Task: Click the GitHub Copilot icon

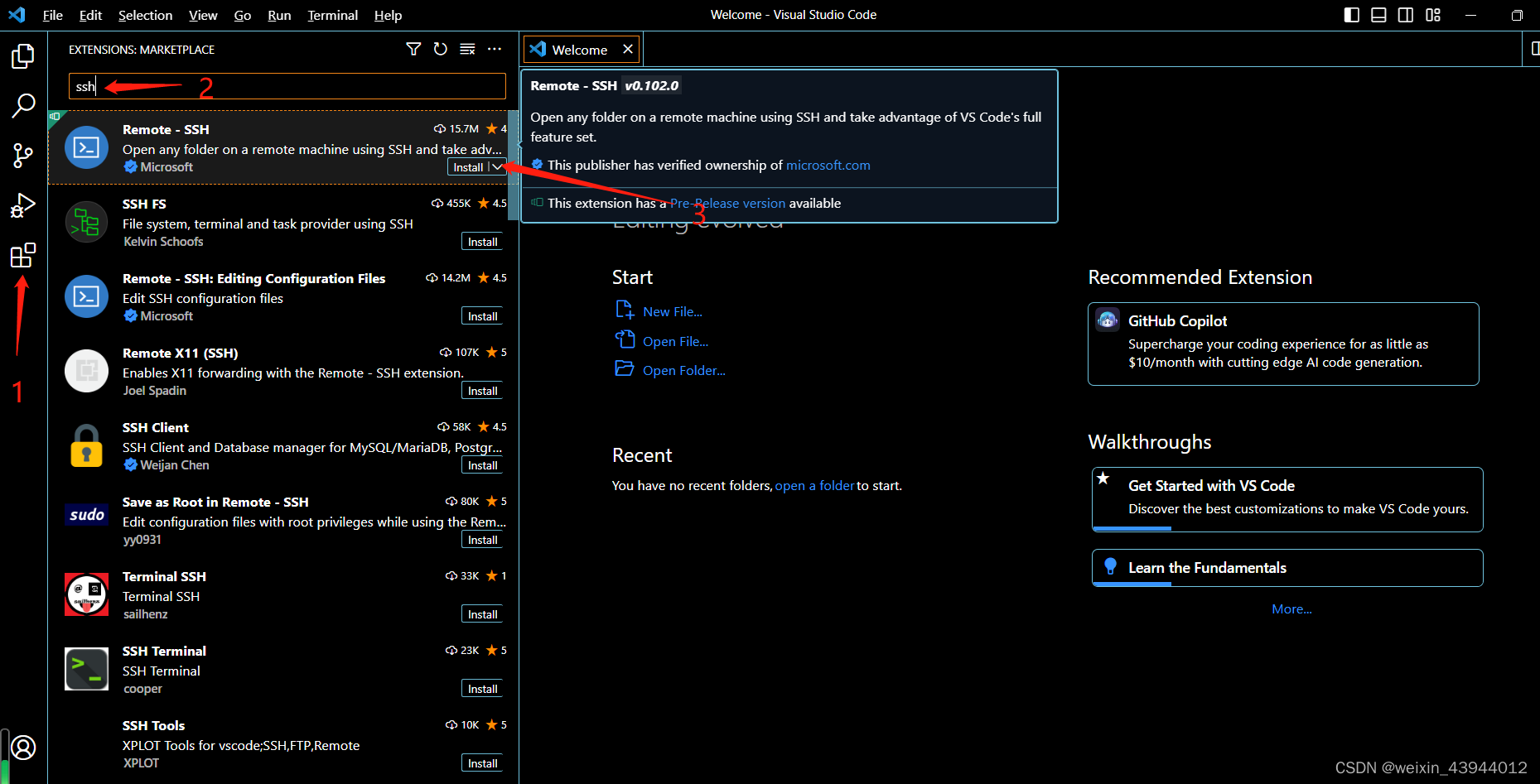Action: coord(1108,320)
